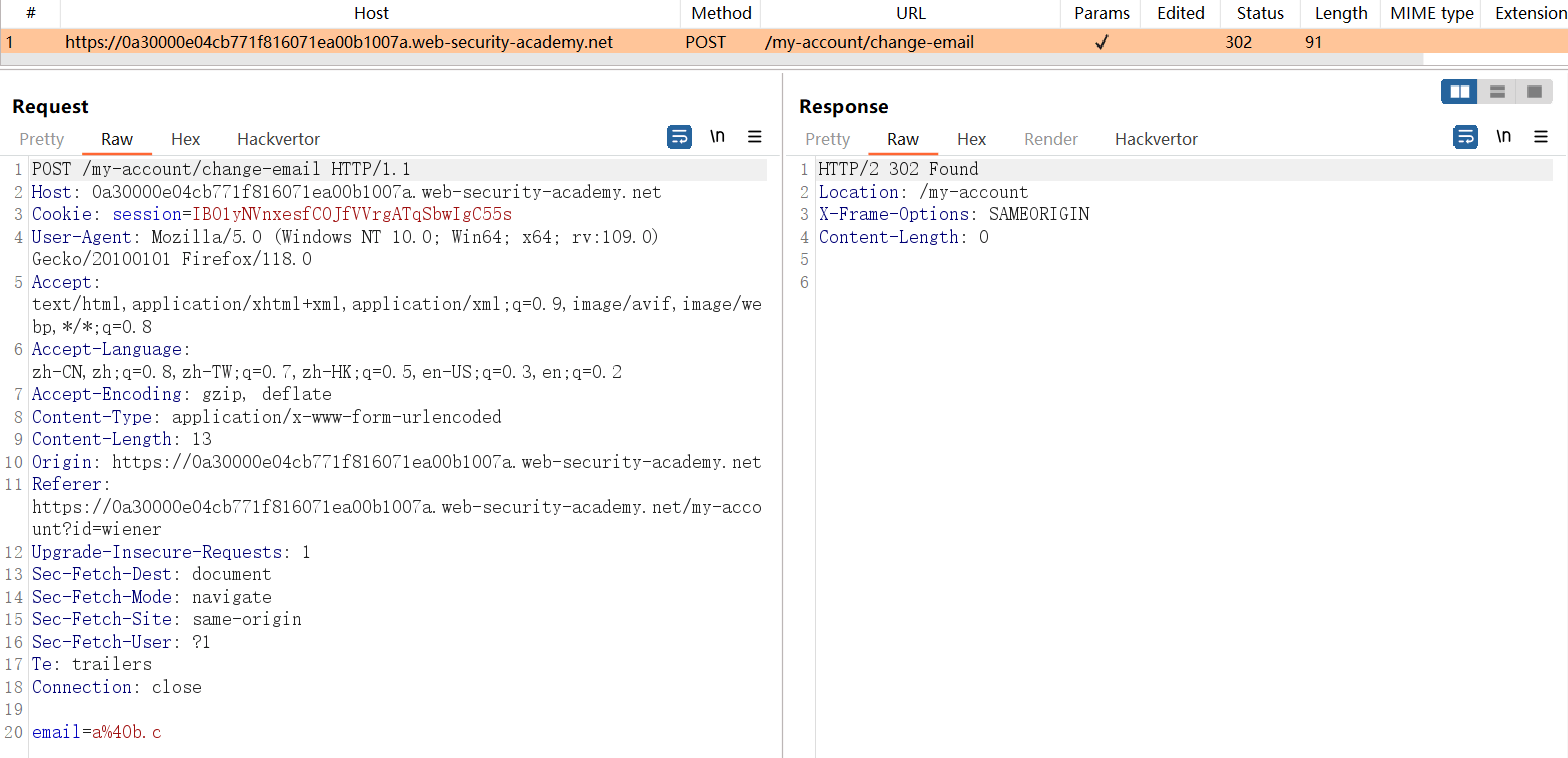1568x758 pixels.
Task: Switch to side-by-side split layout
Action: coord(1460,92)
